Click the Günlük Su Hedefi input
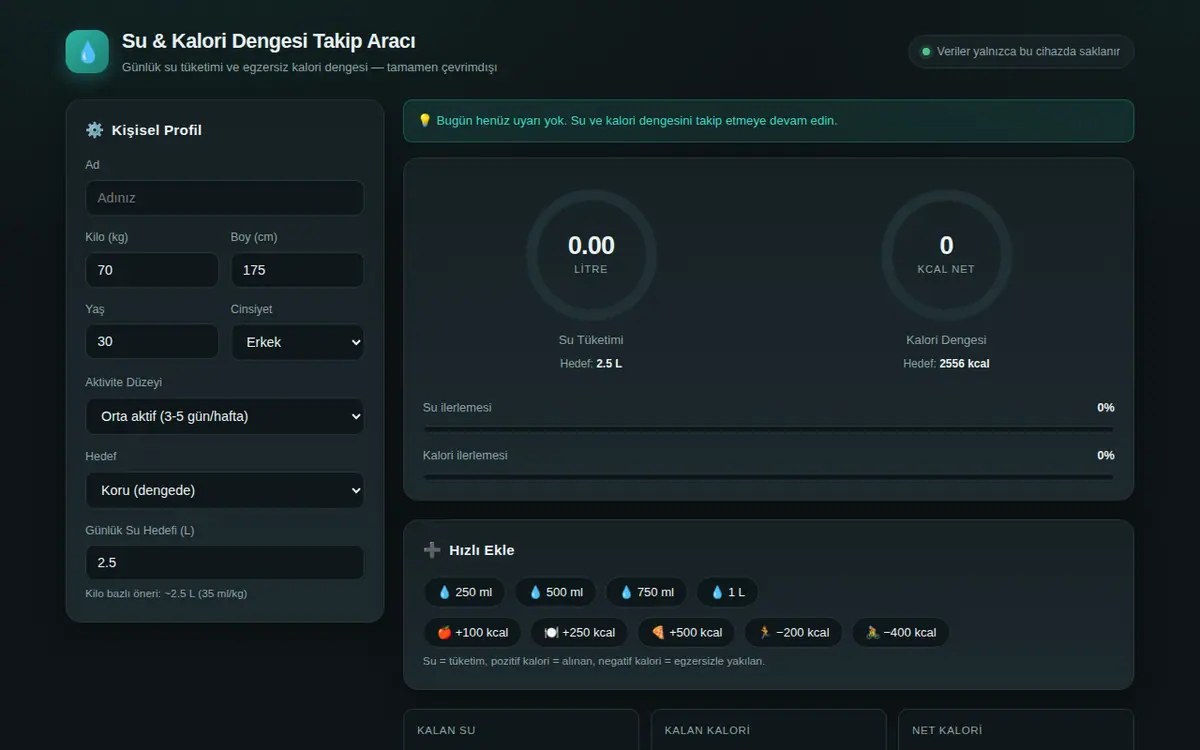This screenshot has height=750, width=1200. point(225,563)
